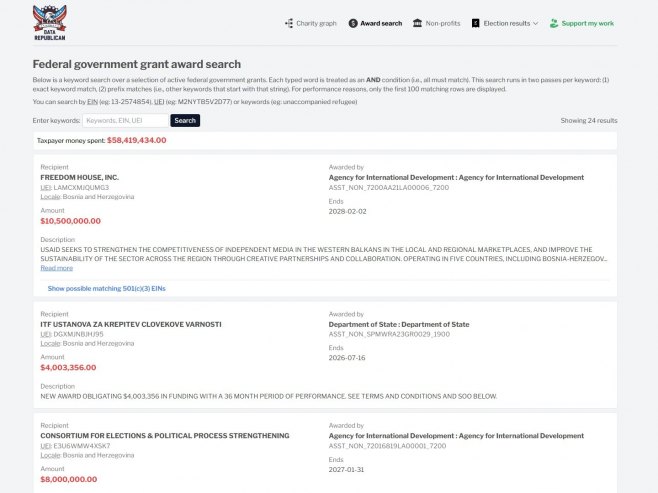The image size is (658, 493).
Task: Select the $10,500,000.00 award amount
Action: [x=70, y=221]
